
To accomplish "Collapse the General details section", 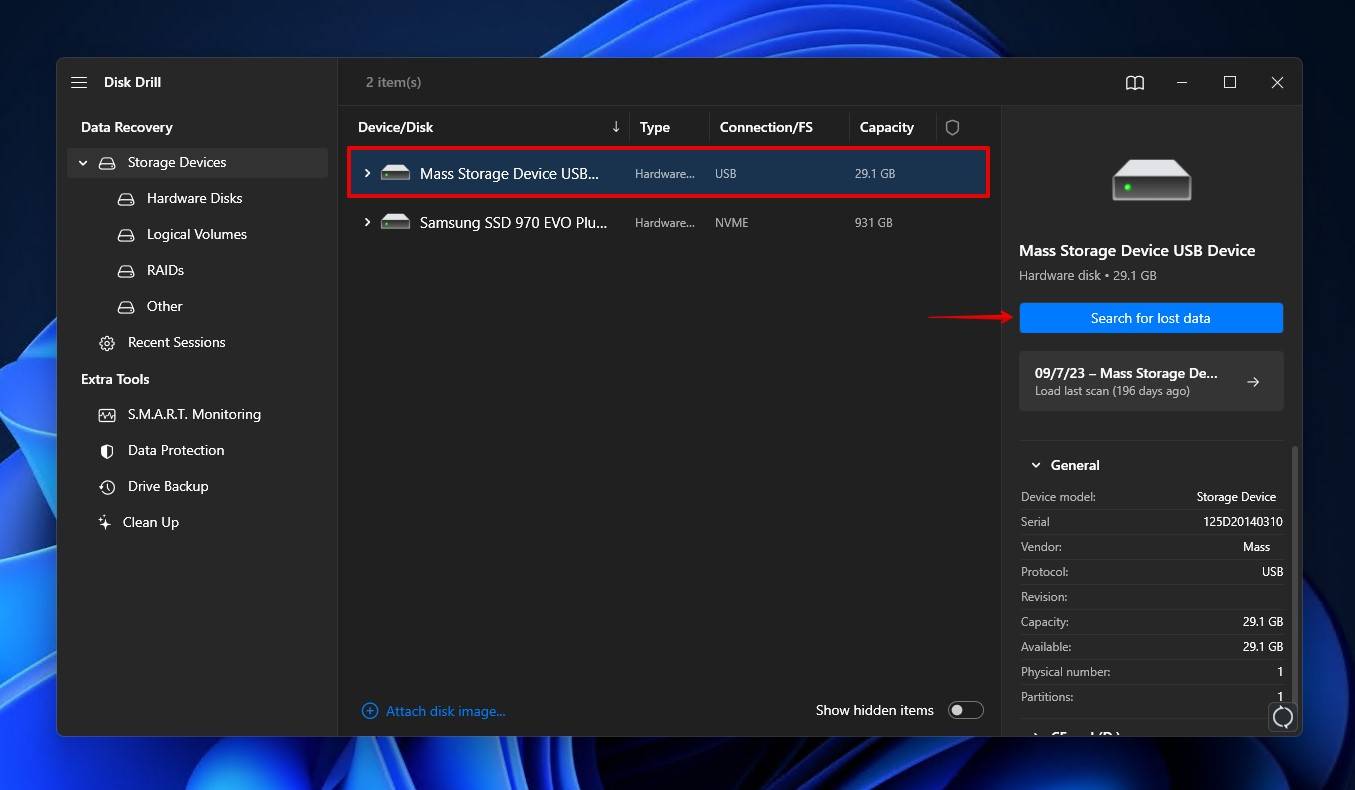I will click(x=1035, y=465).
